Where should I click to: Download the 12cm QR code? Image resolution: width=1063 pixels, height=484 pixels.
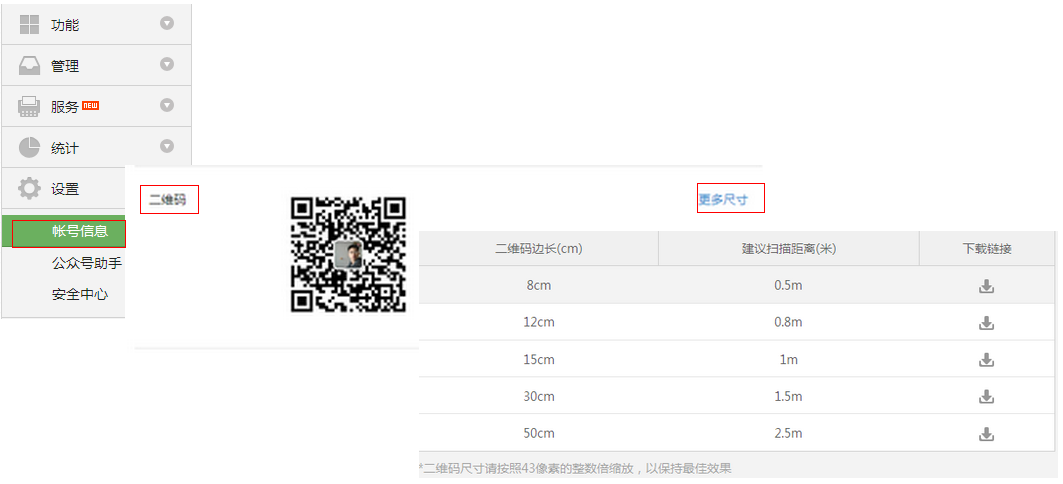tap(986, 323)
